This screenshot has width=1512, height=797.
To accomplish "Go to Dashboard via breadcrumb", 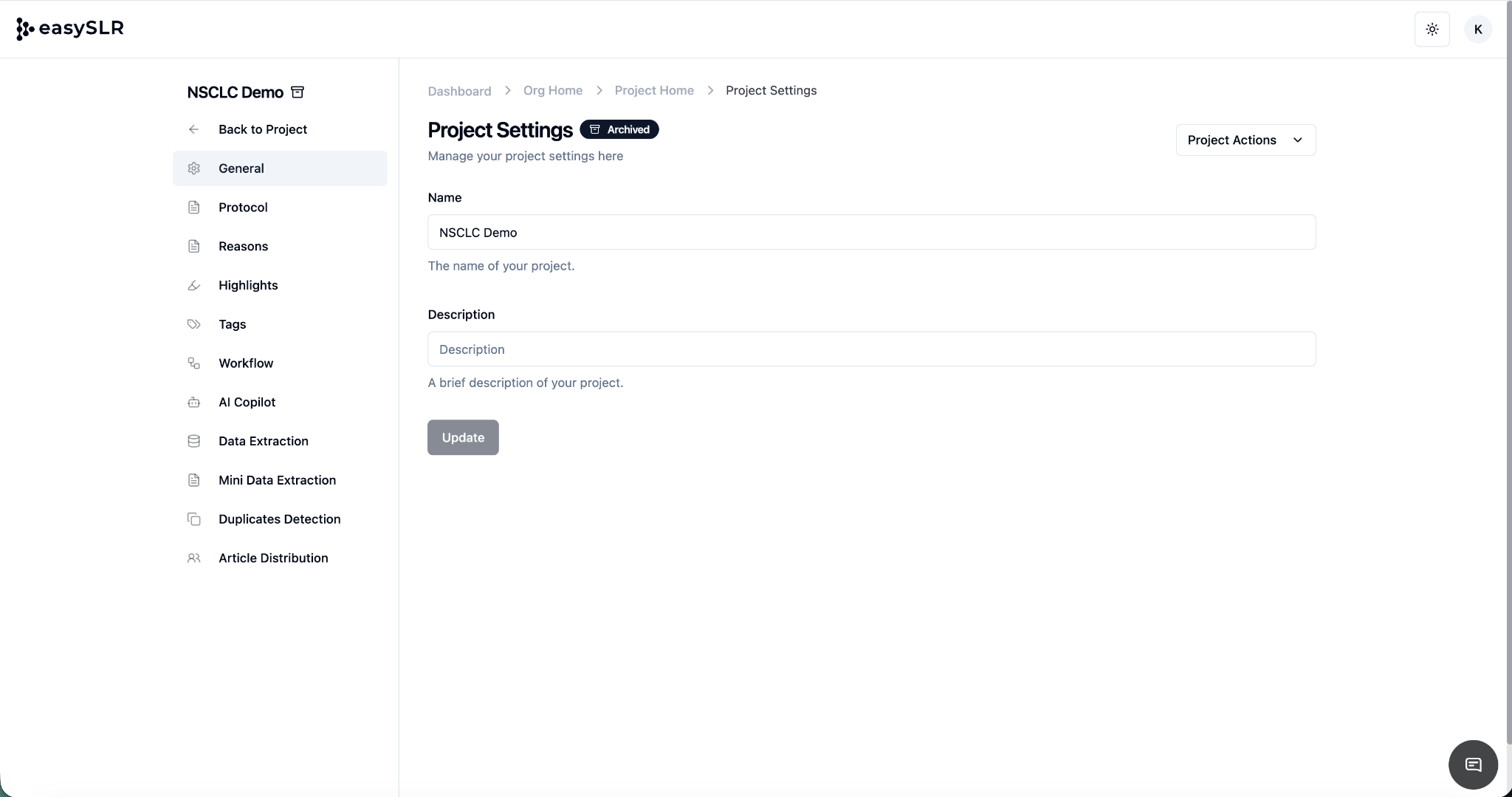I will tap(459, 91).
